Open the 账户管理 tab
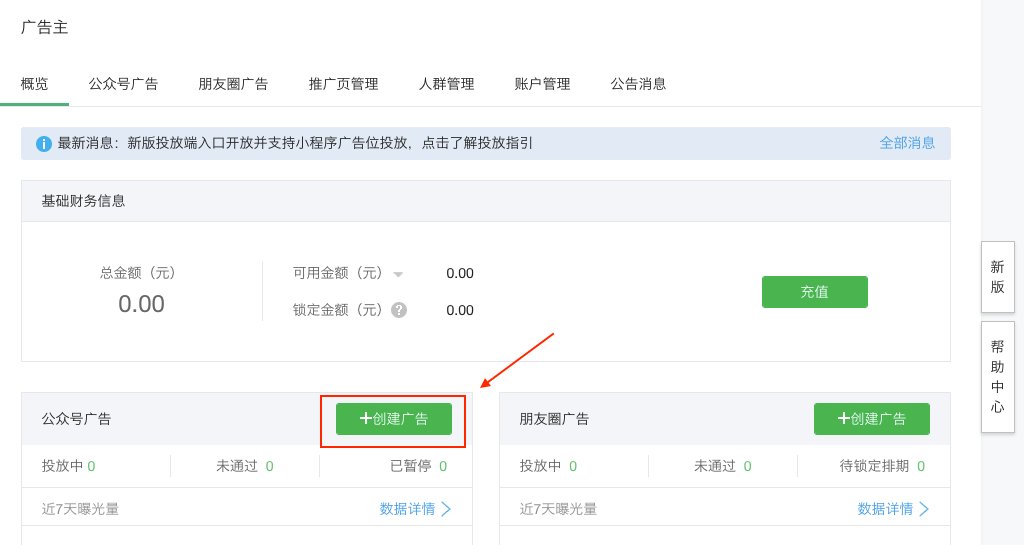Screen dimensions: 1024x545 (542, 84)
